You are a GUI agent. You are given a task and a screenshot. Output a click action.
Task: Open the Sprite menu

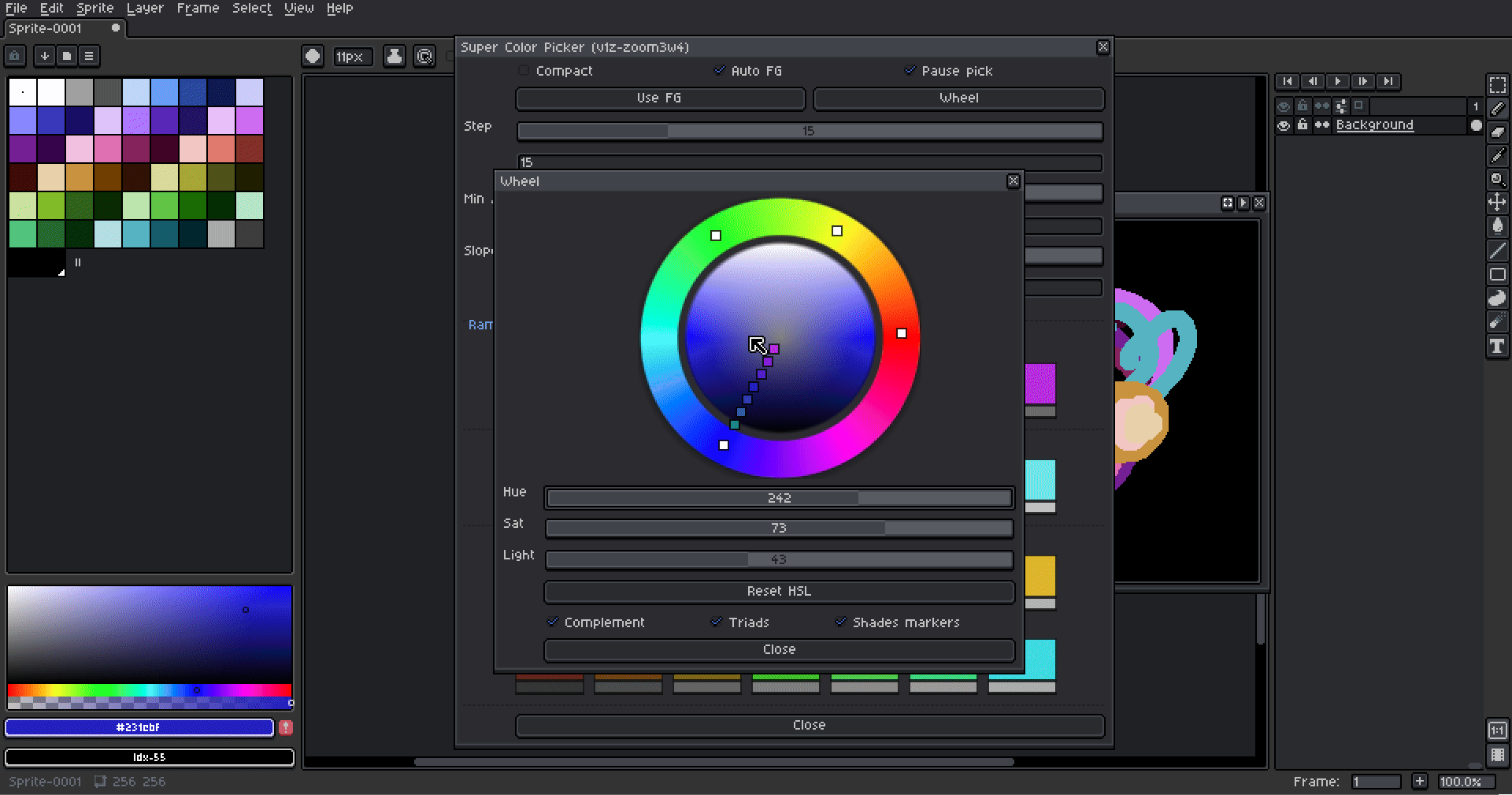click(x=94, y=8)
